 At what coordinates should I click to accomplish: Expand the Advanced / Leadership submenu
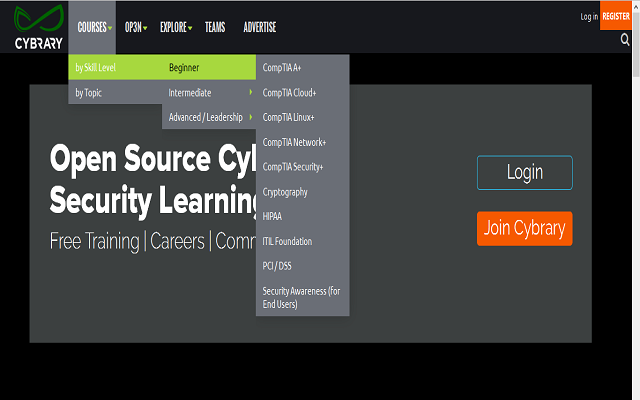coord(209,117)
